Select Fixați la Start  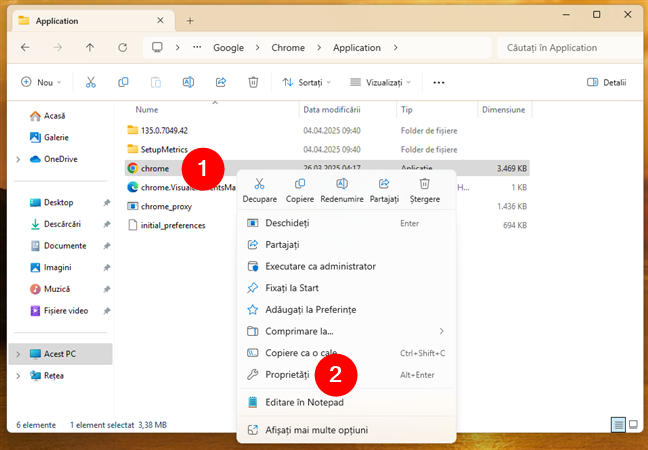(x=346, y=288)
